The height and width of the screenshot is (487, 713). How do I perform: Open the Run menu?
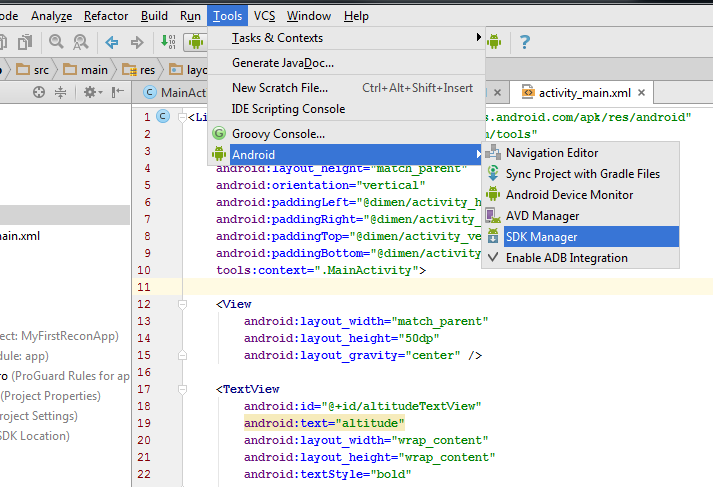tap(190, 16)
